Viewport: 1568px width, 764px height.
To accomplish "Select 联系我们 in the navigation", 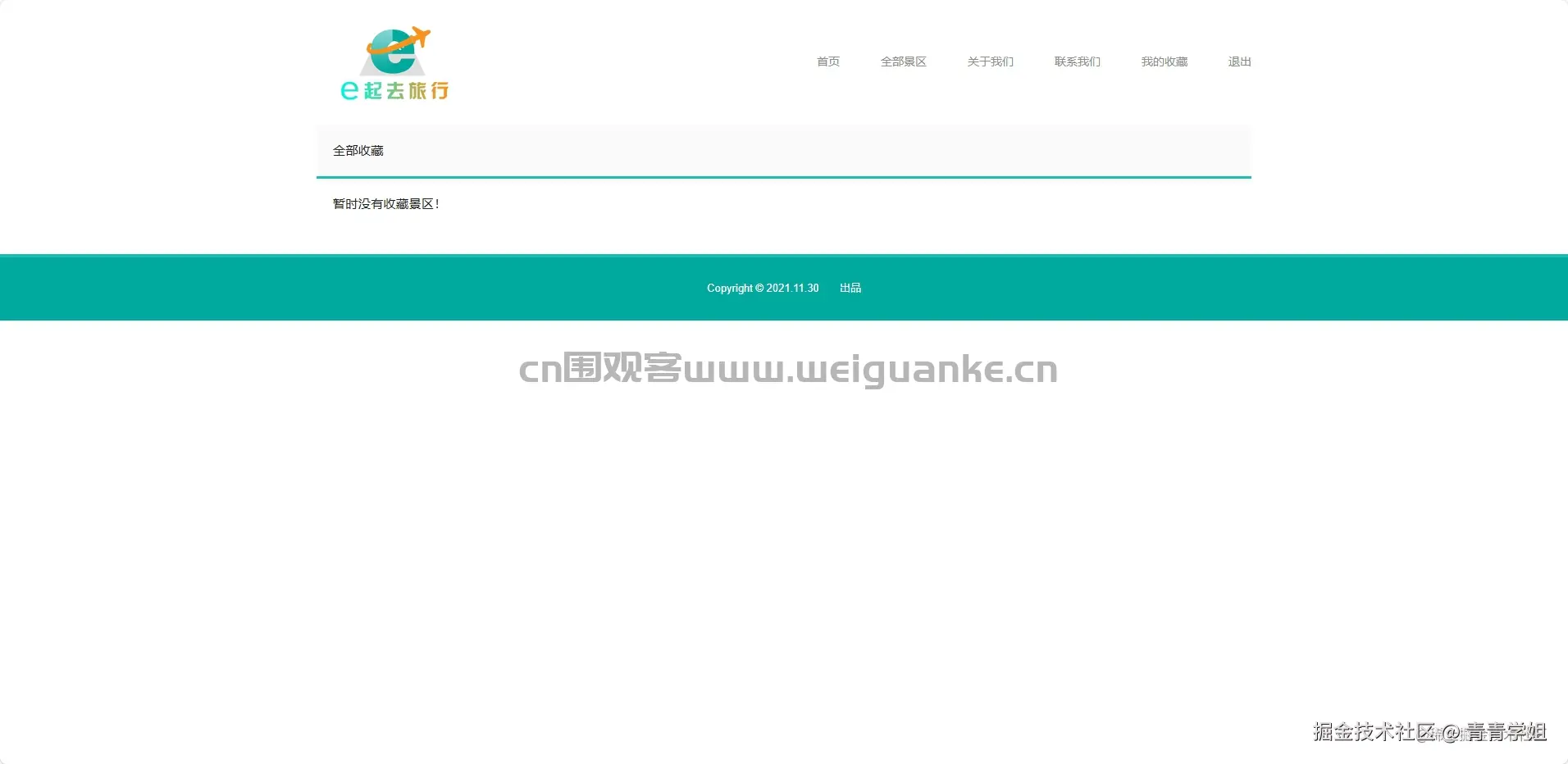I will click(1078, 61).
